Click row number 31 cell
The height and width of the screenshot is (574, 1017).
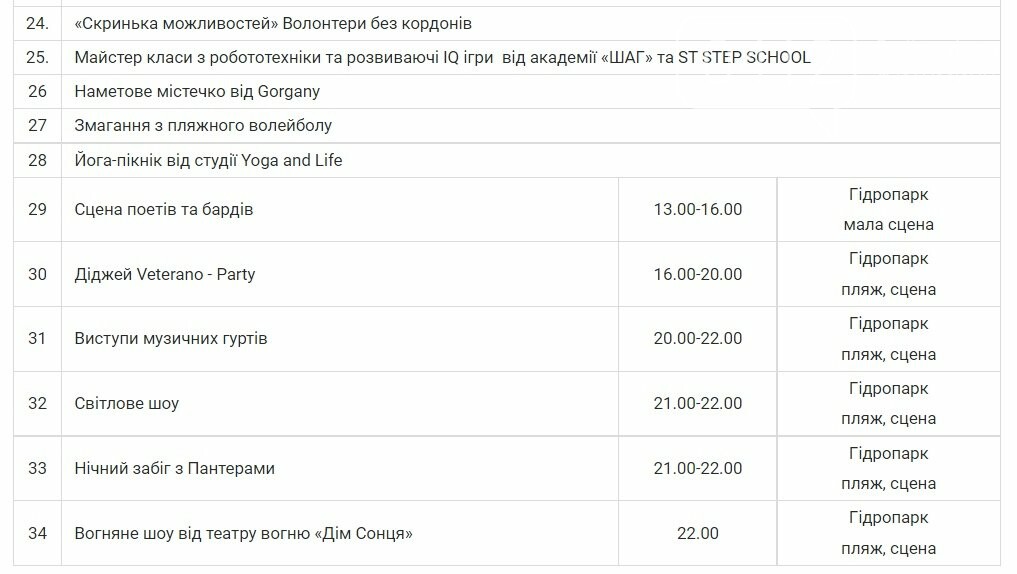point(38,338)
